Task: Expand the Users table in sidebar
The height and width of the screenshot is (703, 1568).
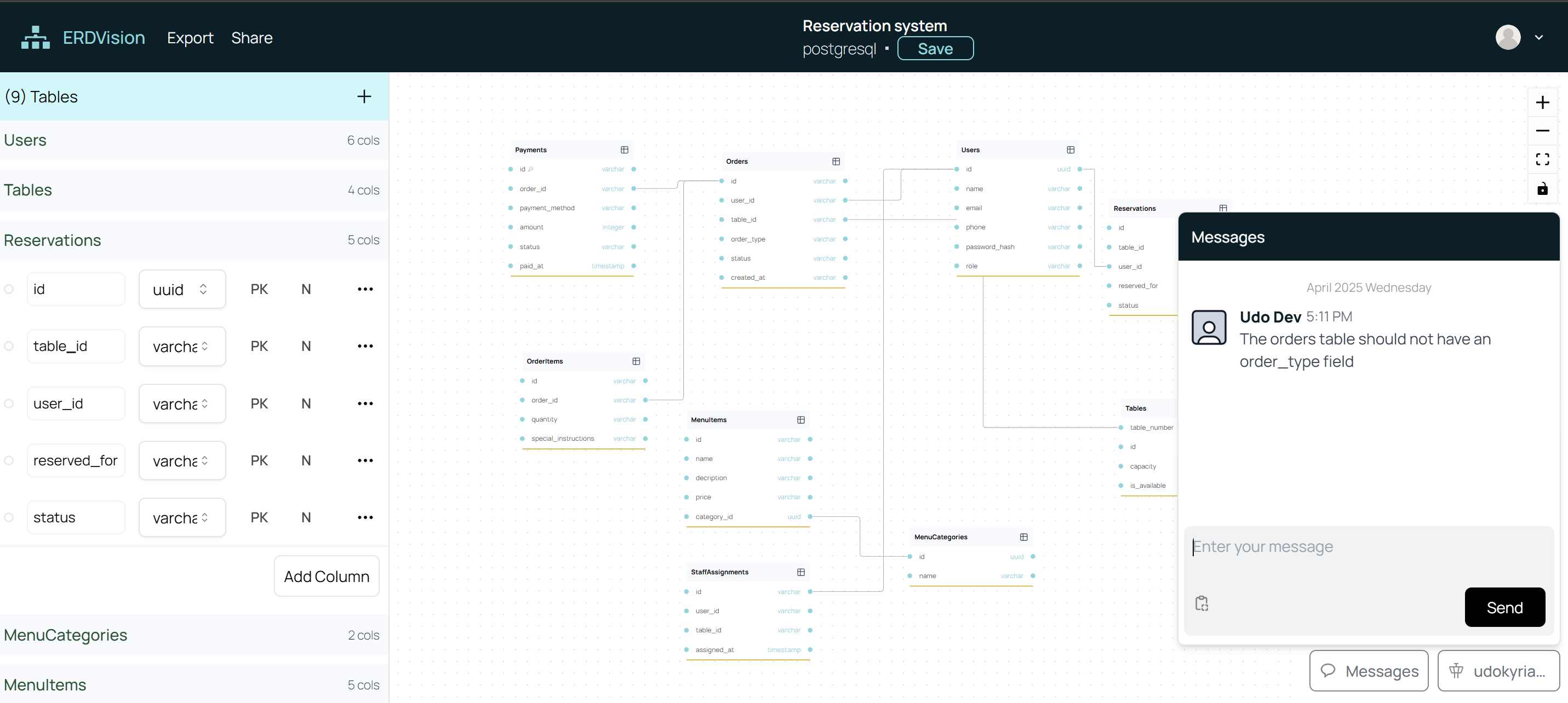Action: click(x=194, y=141)
